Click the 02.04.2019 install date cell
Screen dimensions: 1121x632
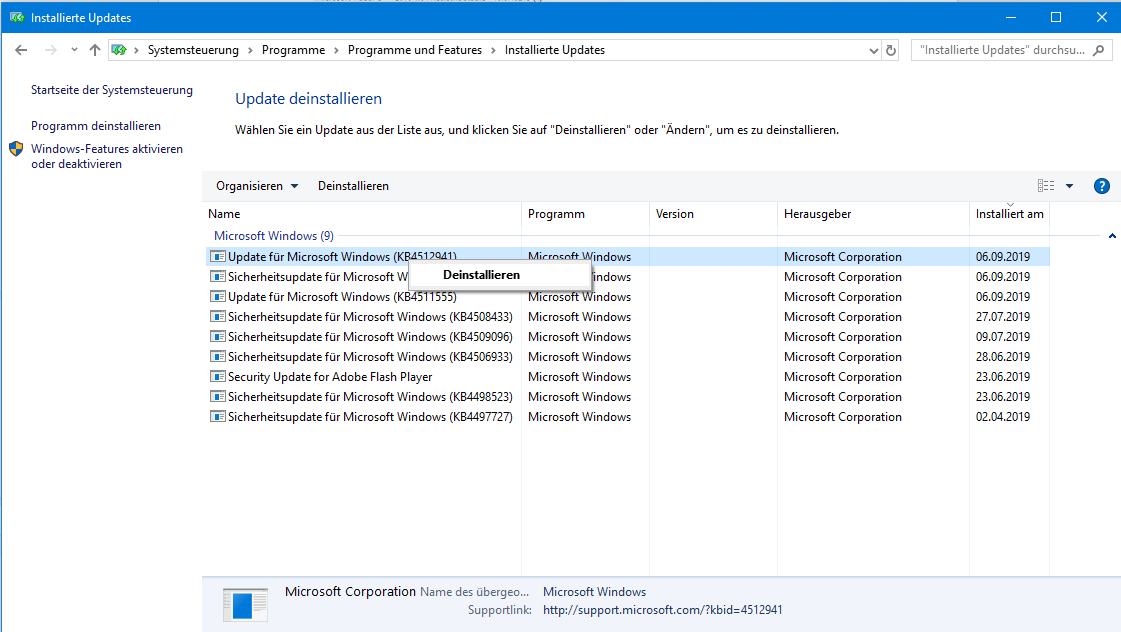point(1002,417)
